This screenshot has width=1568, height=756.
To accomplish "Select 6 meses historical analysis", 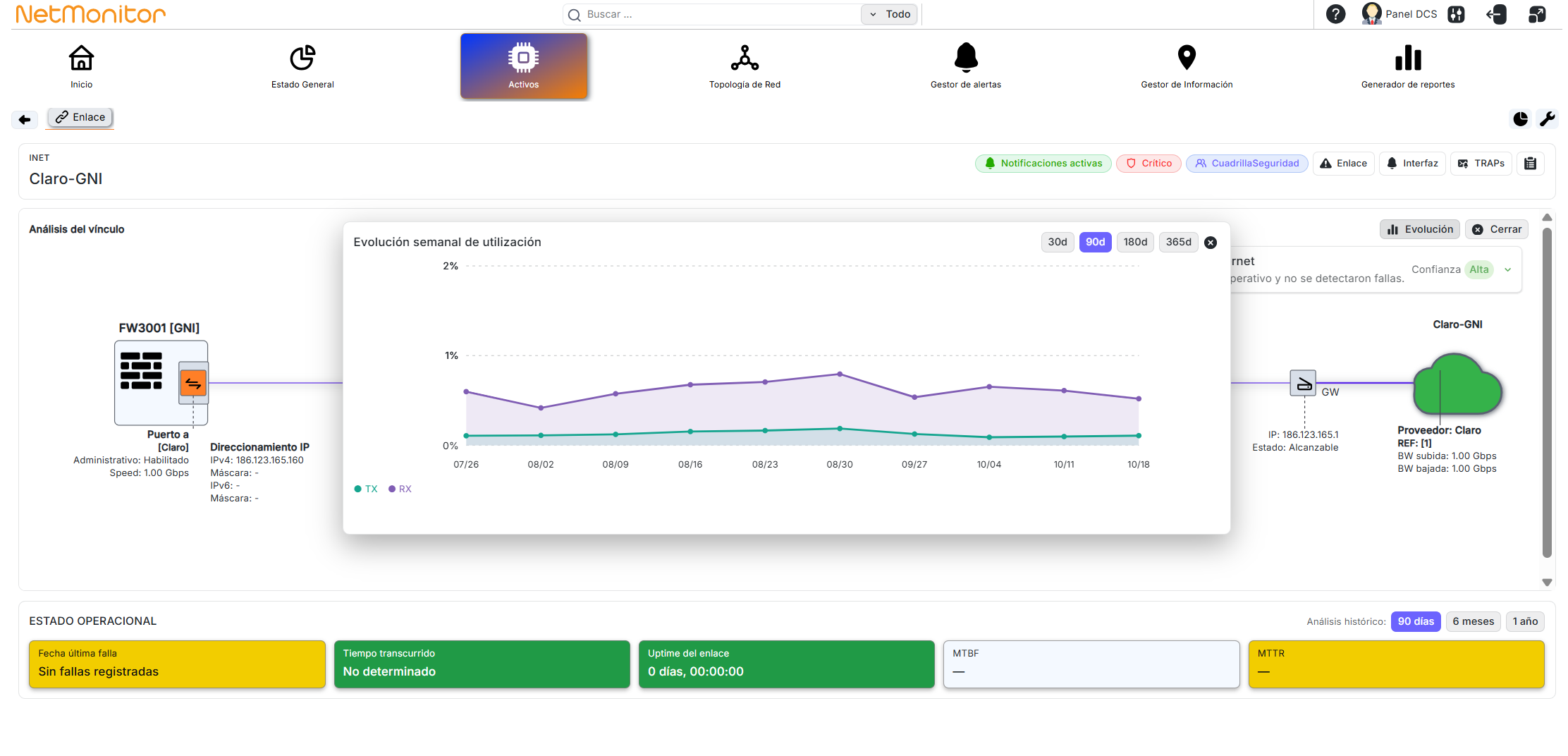I will click(x=1473, y=621).
